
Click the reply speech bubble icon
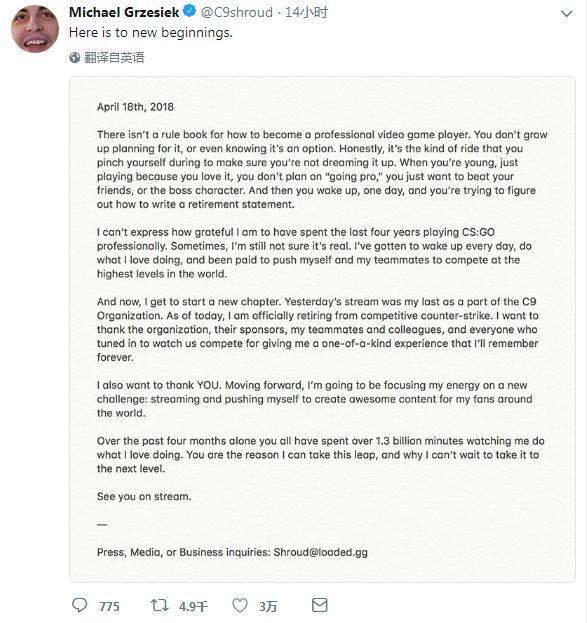79,605
